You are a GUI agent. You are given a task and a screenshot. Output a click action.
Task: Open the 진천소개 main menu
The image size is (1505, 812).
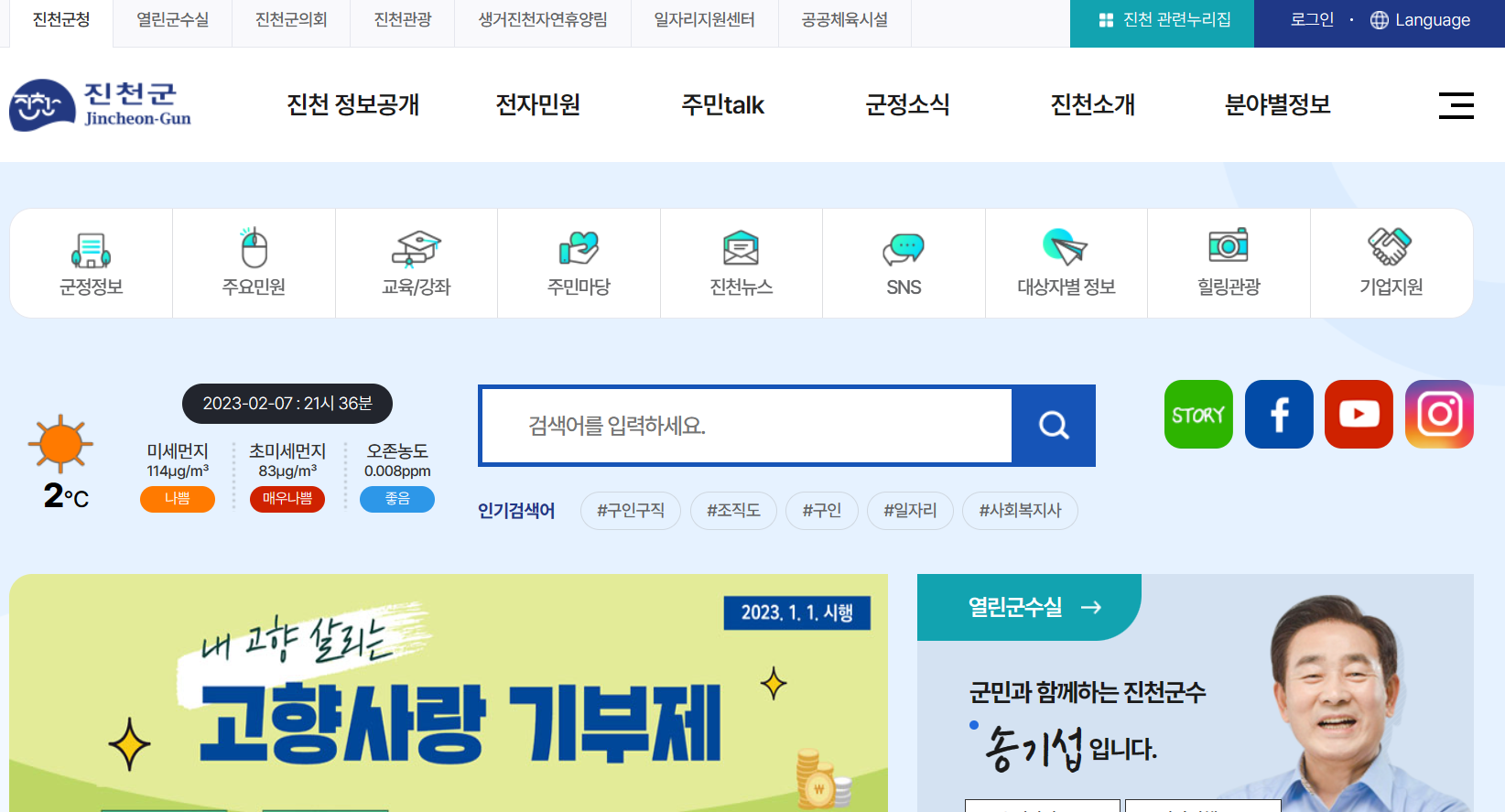coord(1092,105)
